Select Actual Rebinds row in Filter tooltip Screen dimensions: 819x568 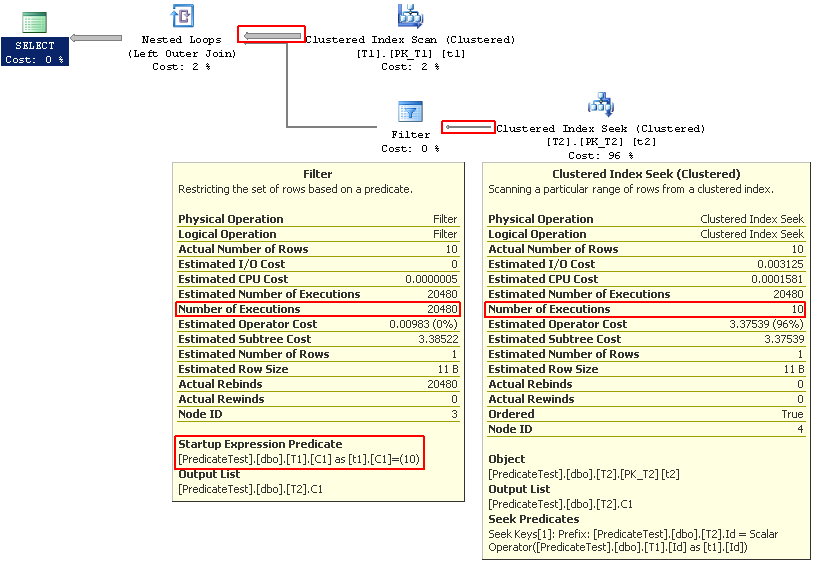click(x=318, y=384)
